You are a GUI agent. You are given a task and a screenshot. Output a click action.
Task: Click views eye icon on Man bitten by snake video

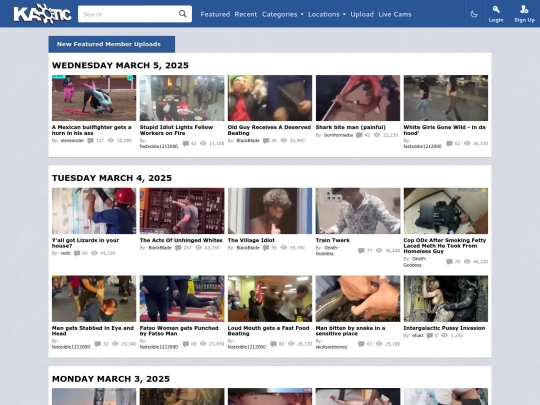click(379, 344)
